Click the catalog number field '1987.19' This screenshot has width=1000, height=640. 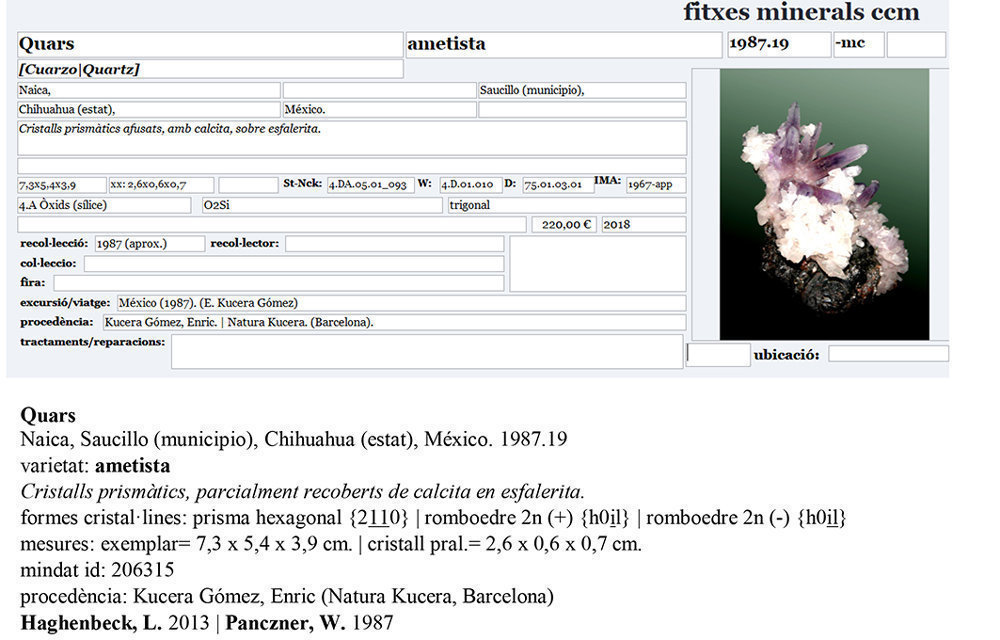click(779, 45)
